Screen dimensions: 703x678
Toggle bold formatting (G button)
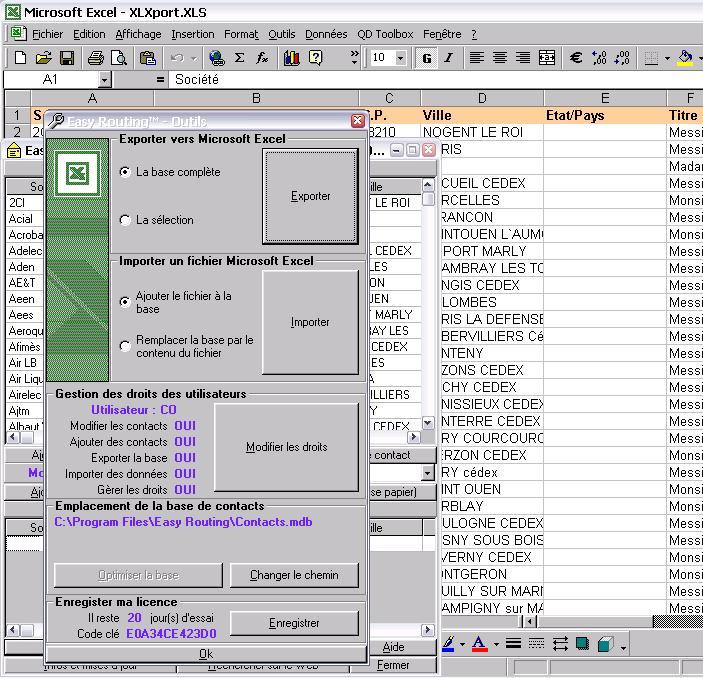[x=427, y=59]
